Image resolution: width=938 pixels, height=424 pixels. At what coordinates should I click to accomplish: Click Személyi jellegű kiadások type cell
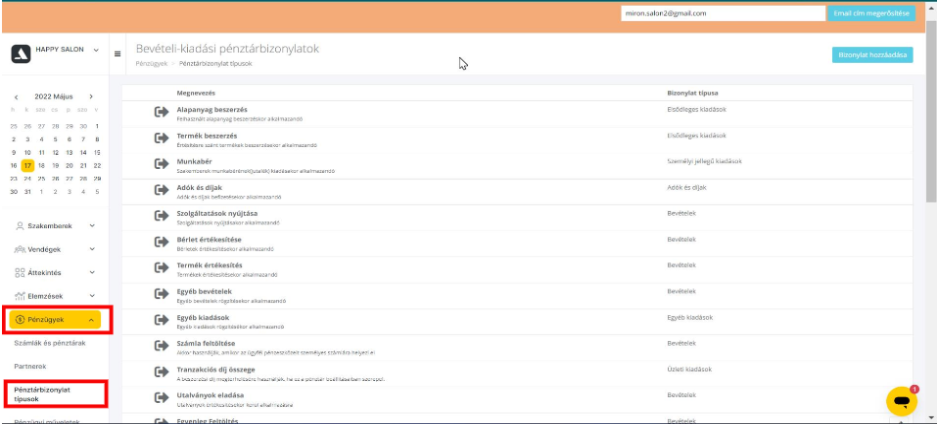705,161
